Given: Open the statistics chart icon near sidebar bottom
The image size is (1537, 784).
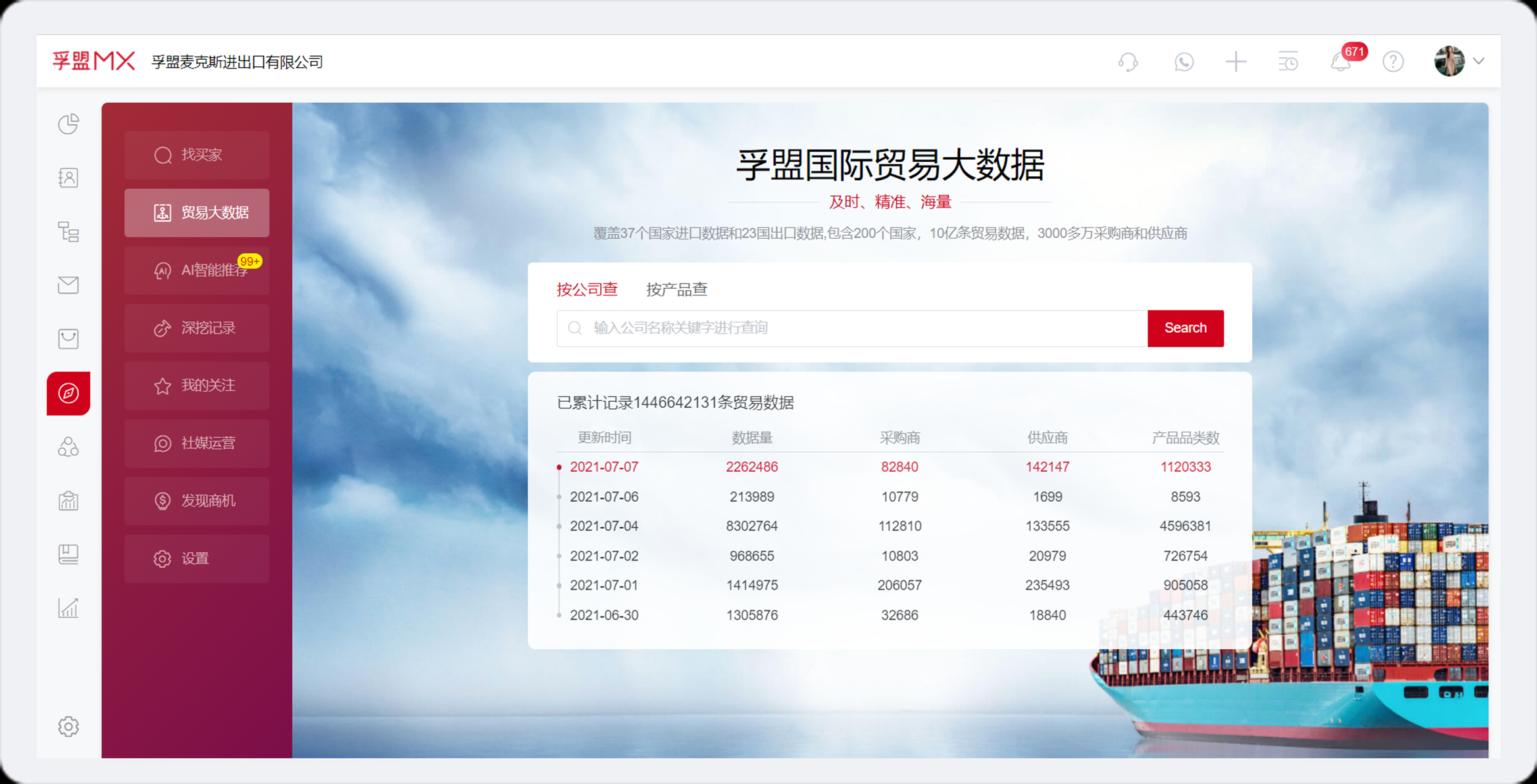Looking at the screenshot, I should 68,609.
